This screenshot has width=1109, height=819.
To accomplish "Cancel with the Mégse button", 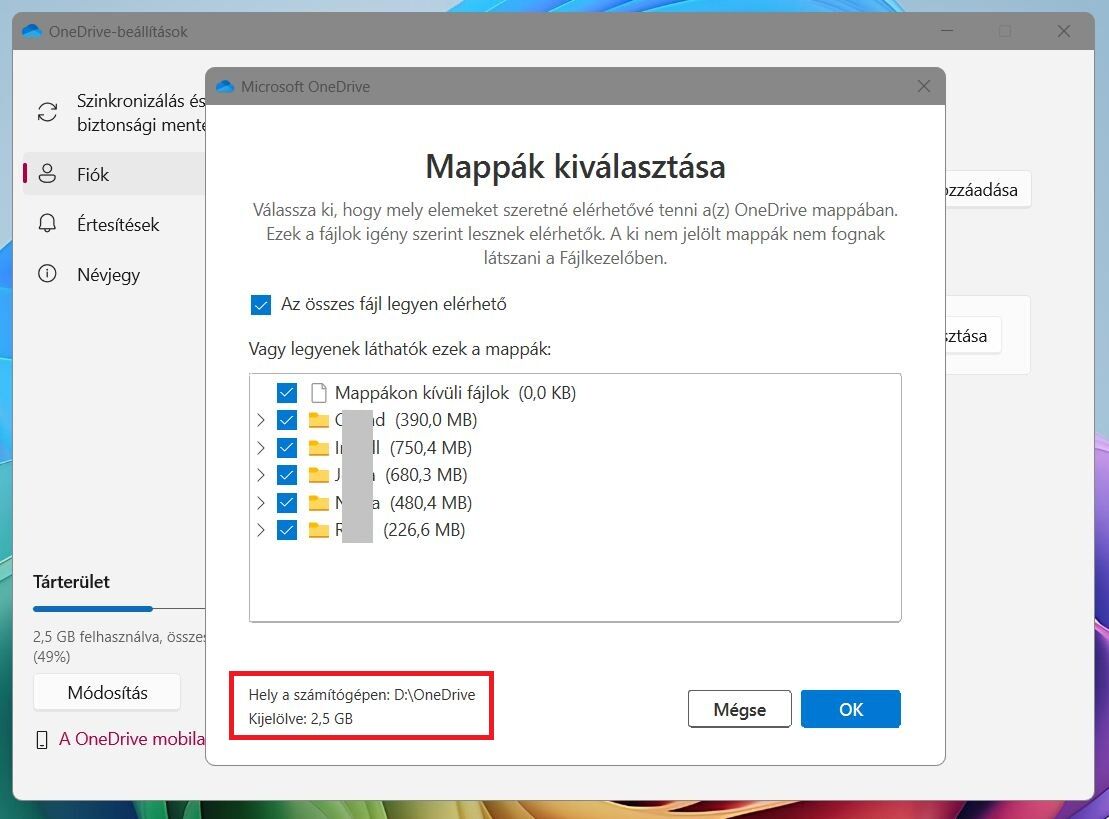I will [x=739, y=709].
